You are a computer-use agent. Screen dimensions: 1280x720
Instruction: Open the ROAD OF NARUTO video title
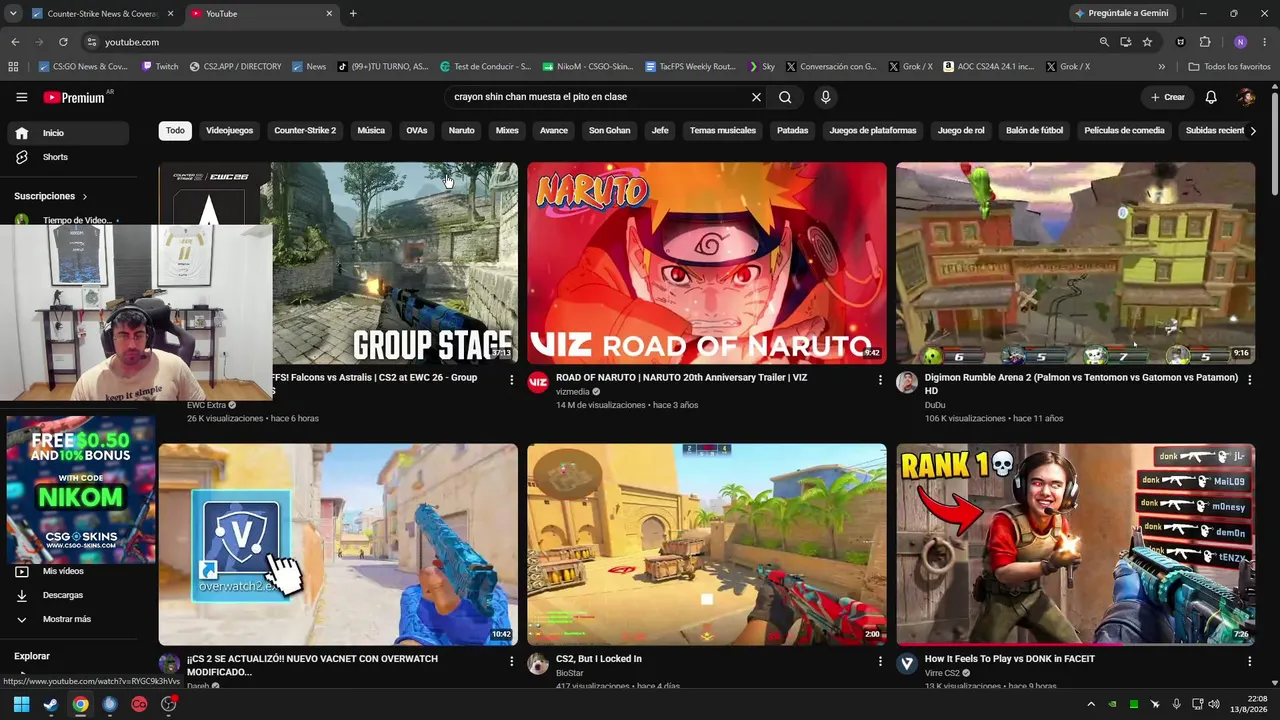tap(681, 378)
